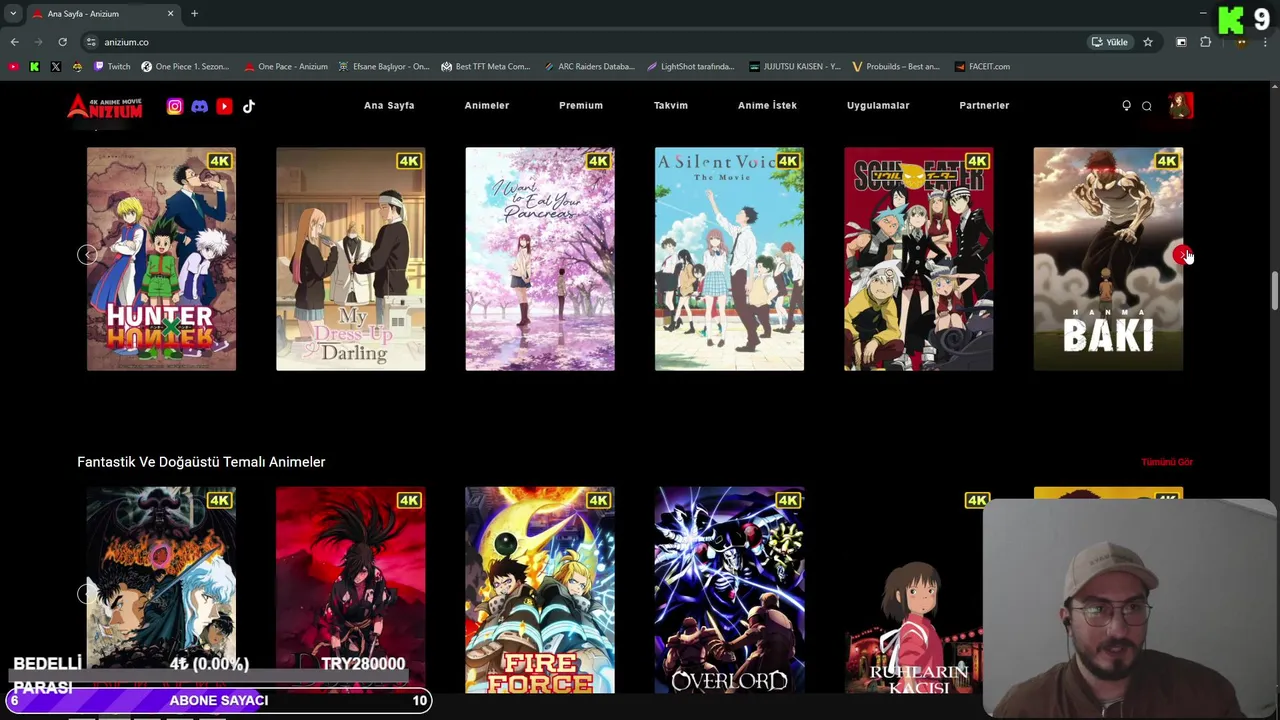The image size is (1280, 720).
Task: Open Anizium Discord server icon
Action: pos(200,106)
